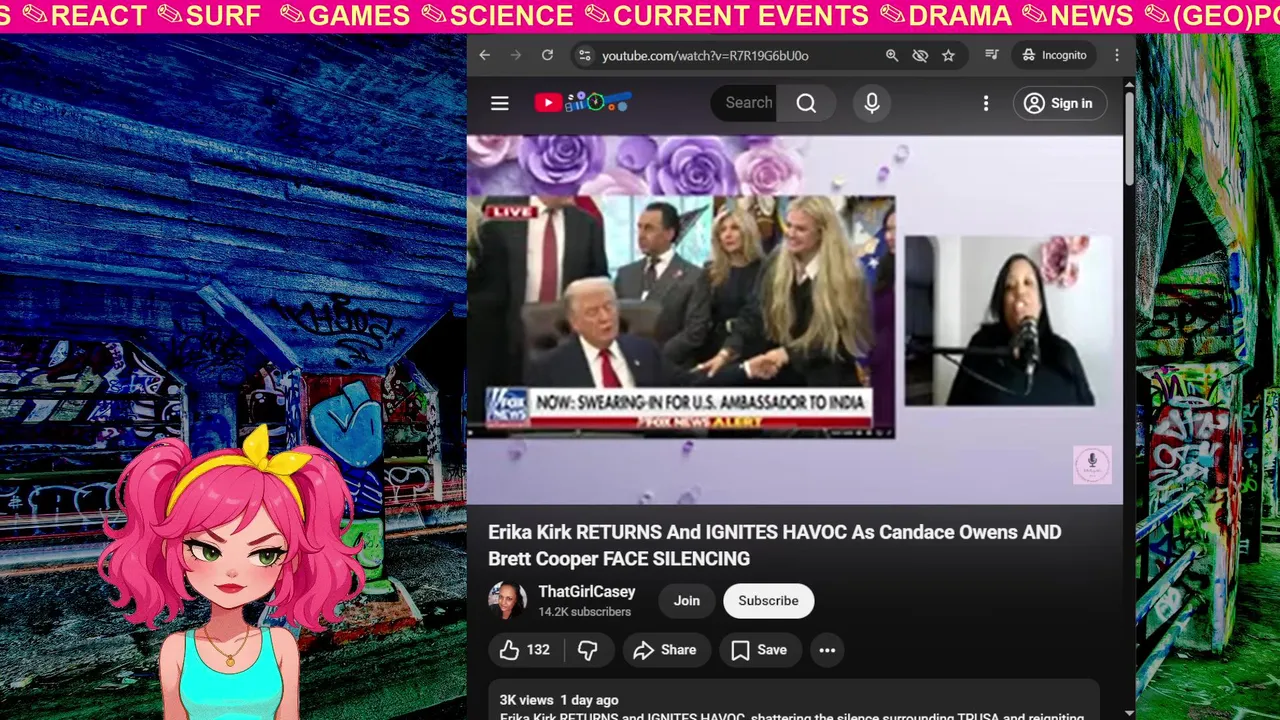Click the pink-haired avatar character overlay
Viewport: 1280px width, 720px height.
(x=235, y=575)
